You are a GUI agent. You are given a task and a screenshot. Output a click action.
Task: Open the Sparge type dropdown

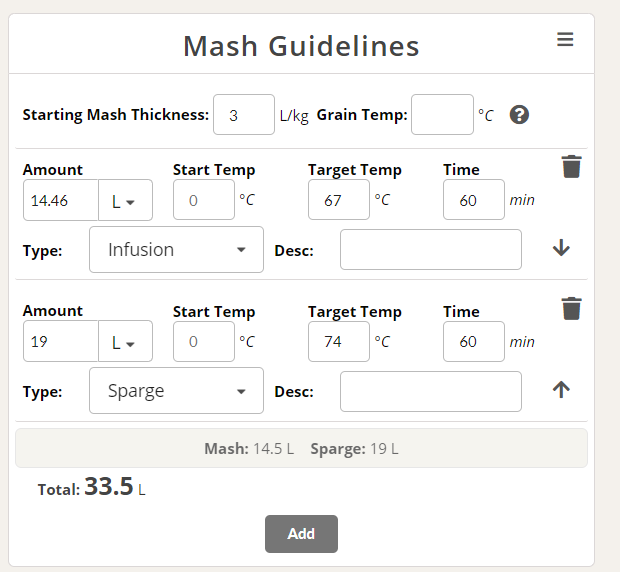tap(176, 391)
